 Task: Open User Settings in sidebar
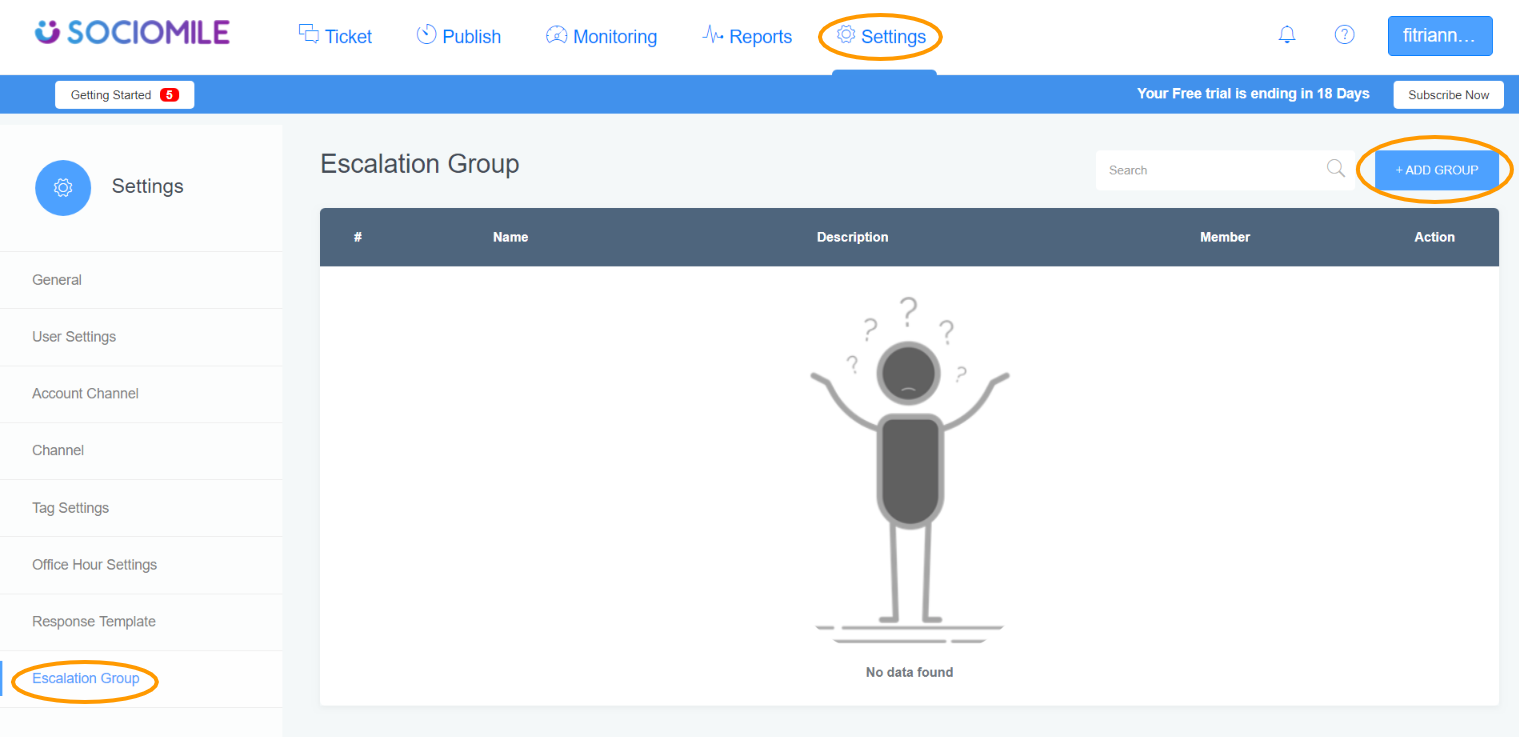141,337
